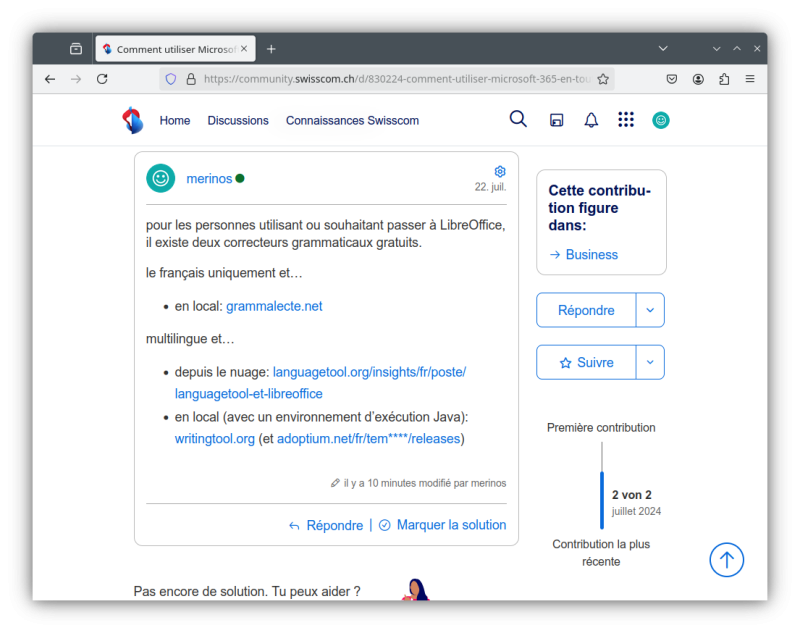Open the Discussions menu item
This screenshot has width=800, height=633.
[x=238, y=120]
